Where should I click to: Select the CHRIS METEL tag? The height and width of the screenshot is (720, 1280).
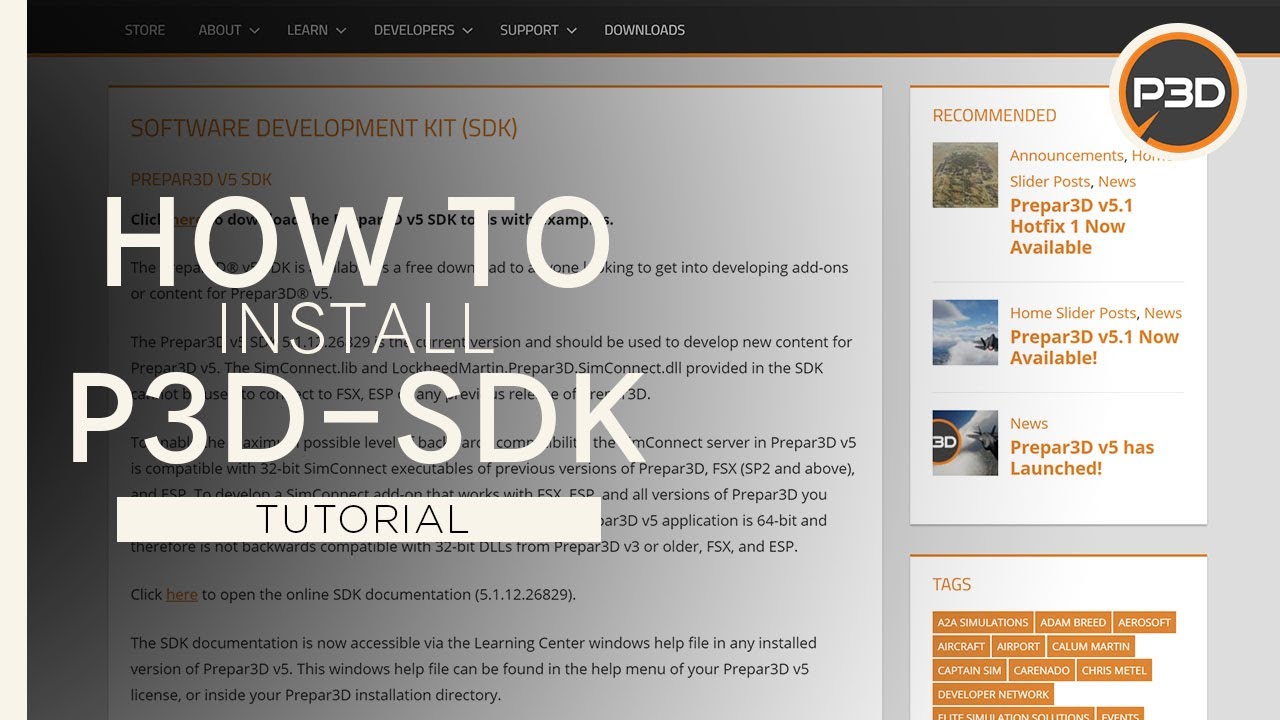1114,670
